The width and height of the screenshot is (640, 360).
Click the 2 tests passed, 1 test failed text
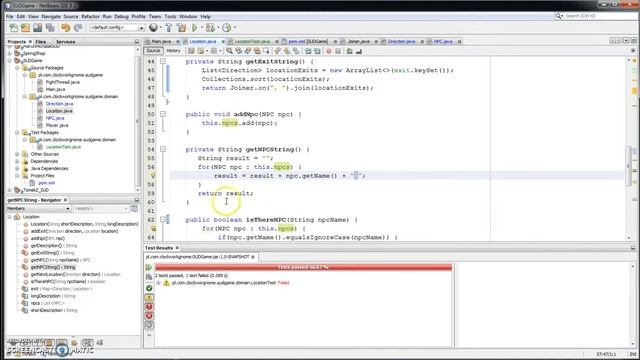(x=191, y=276)
